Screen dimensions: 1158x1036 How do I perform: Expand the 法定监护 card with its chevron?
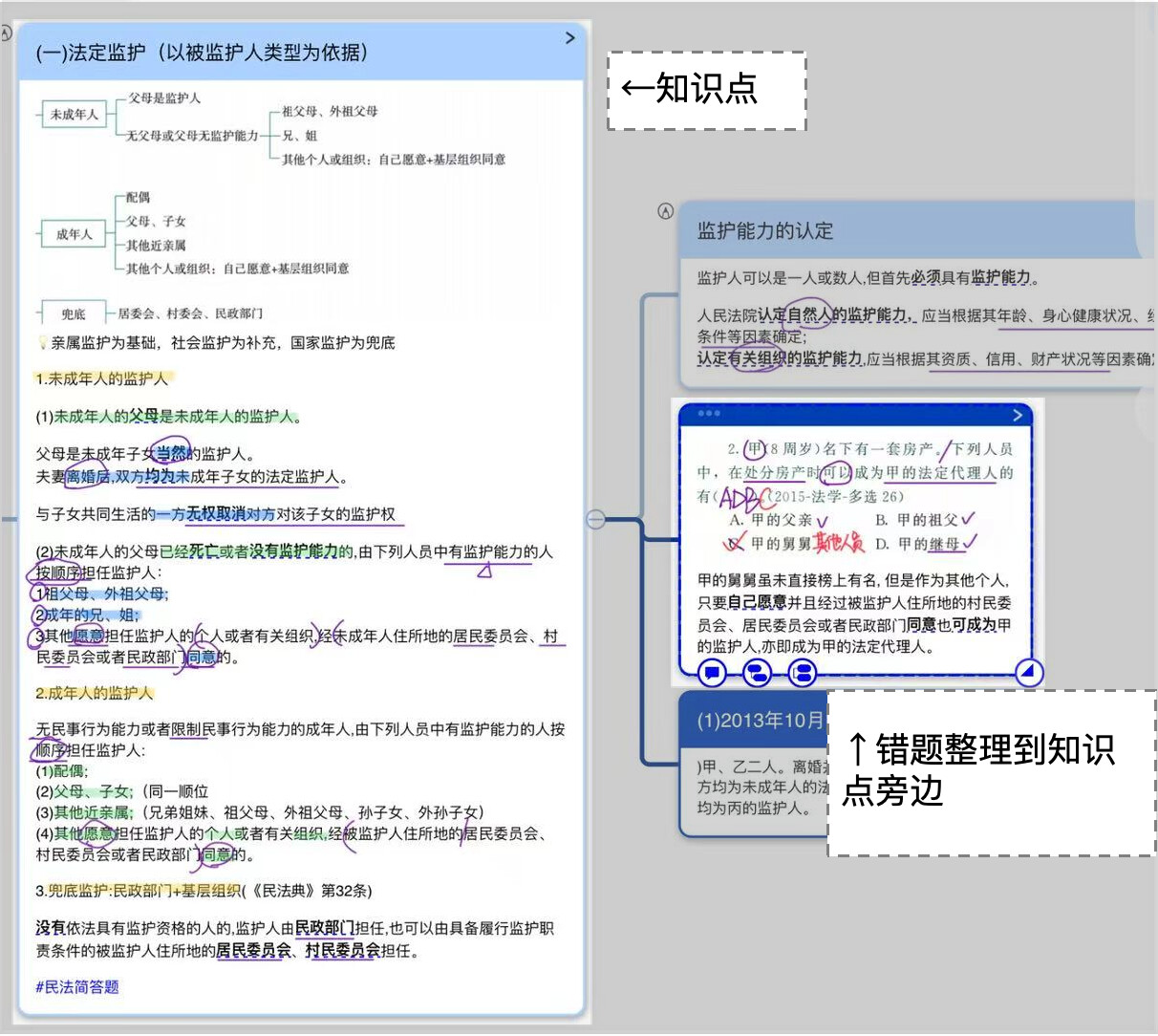click(570, 38)
